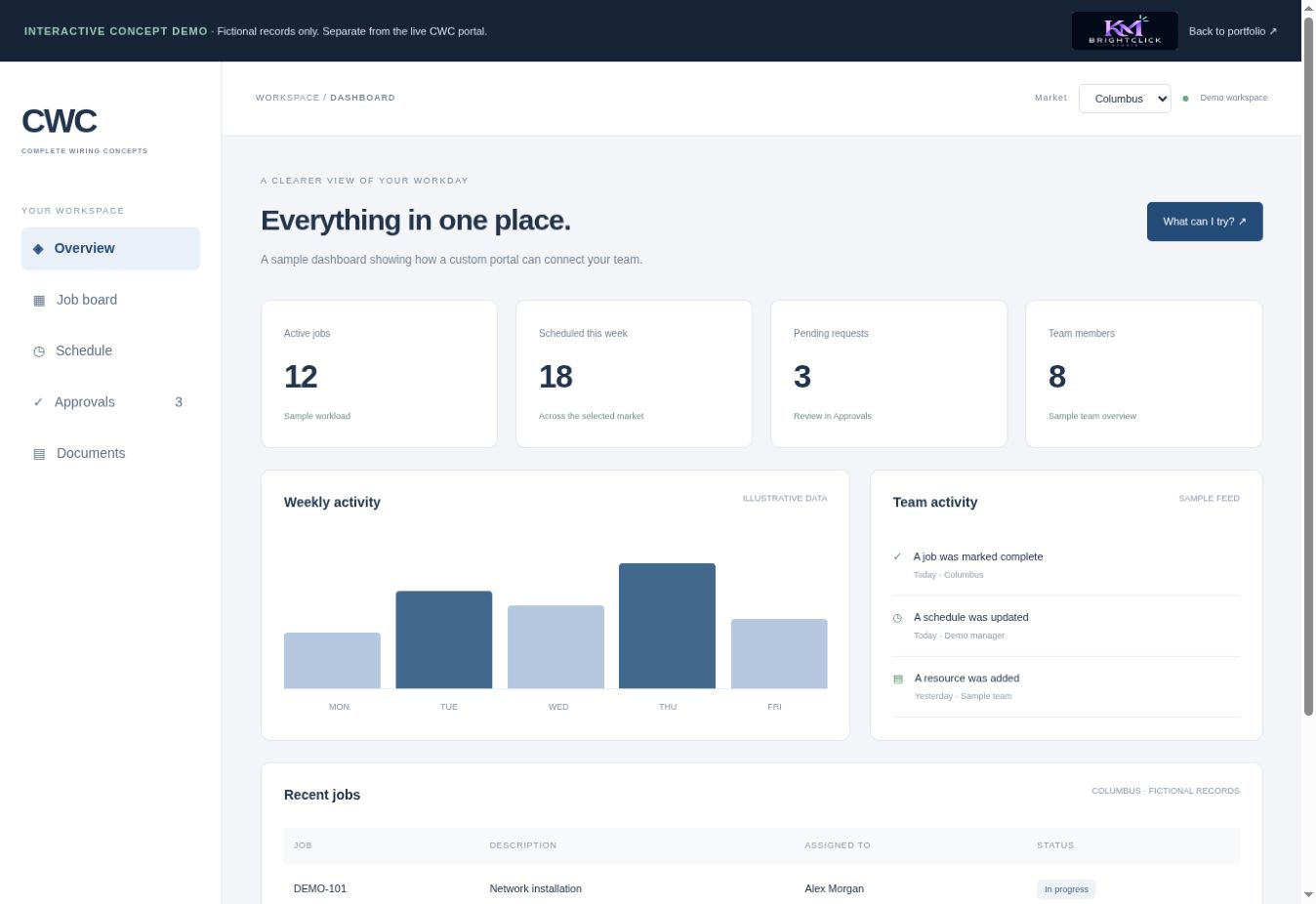
Task: Click the WED bar in Weekly activity
Action: click(x=555, y=647)
